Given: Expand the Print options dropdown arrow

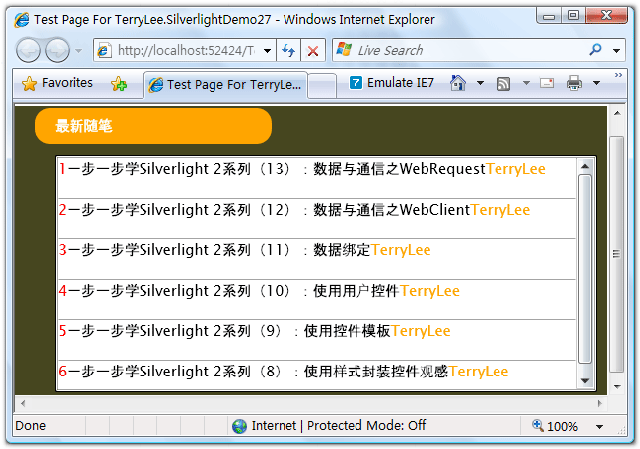Looking at the screenshot, I should 596,84.
